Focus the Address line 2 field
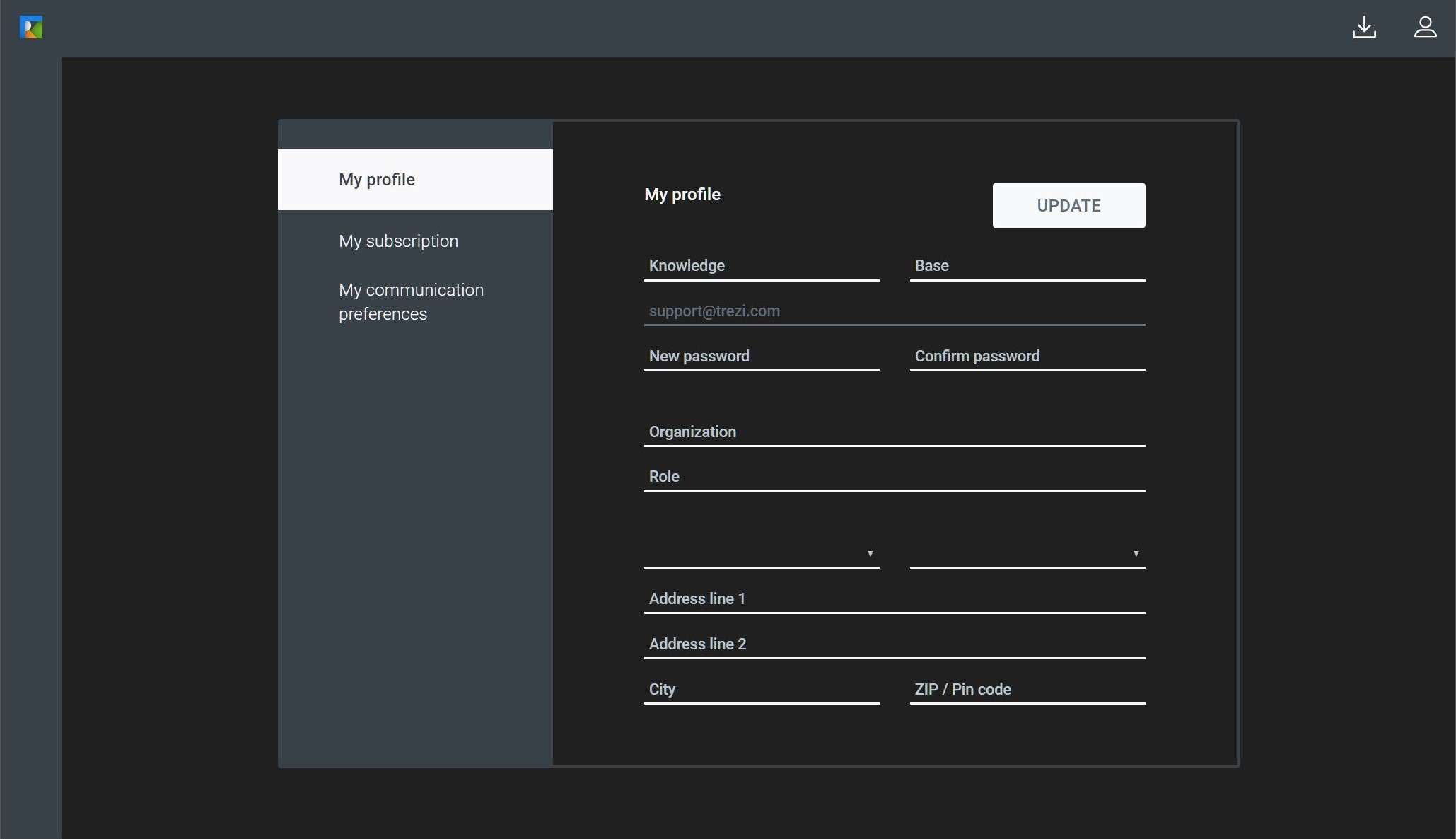 click(894, 644)
